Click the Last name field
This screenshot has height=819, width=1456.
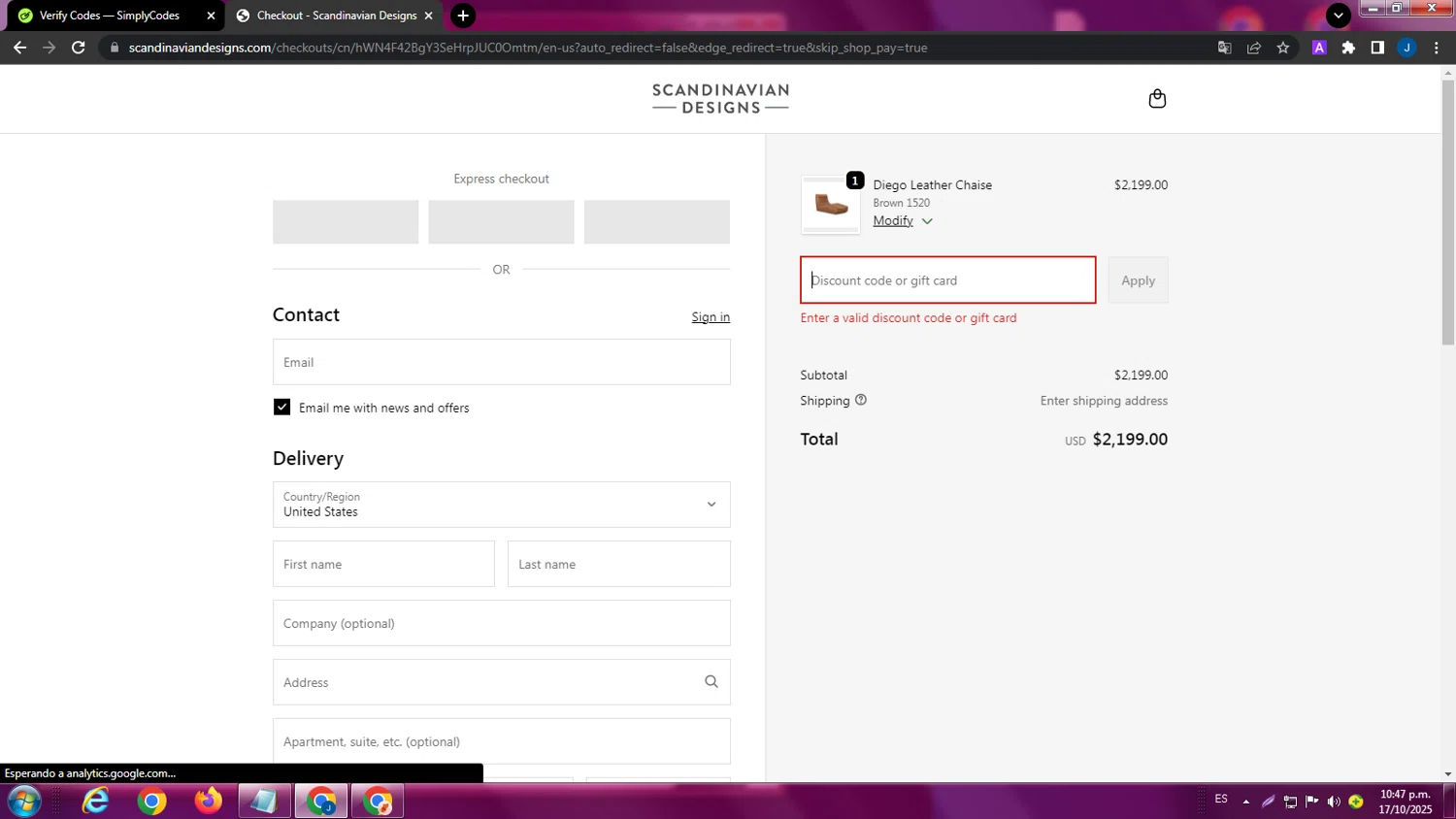pos(619,564)
